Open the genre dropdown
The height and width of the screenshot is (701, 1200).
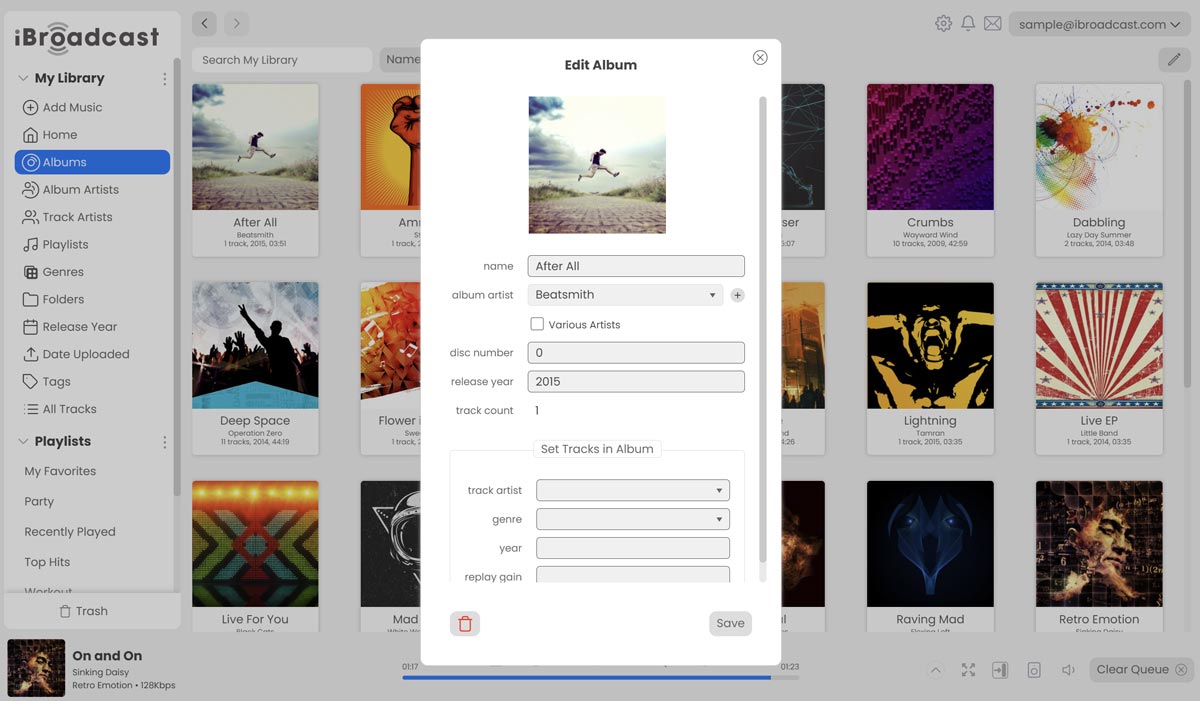click(x=632, y=519)
